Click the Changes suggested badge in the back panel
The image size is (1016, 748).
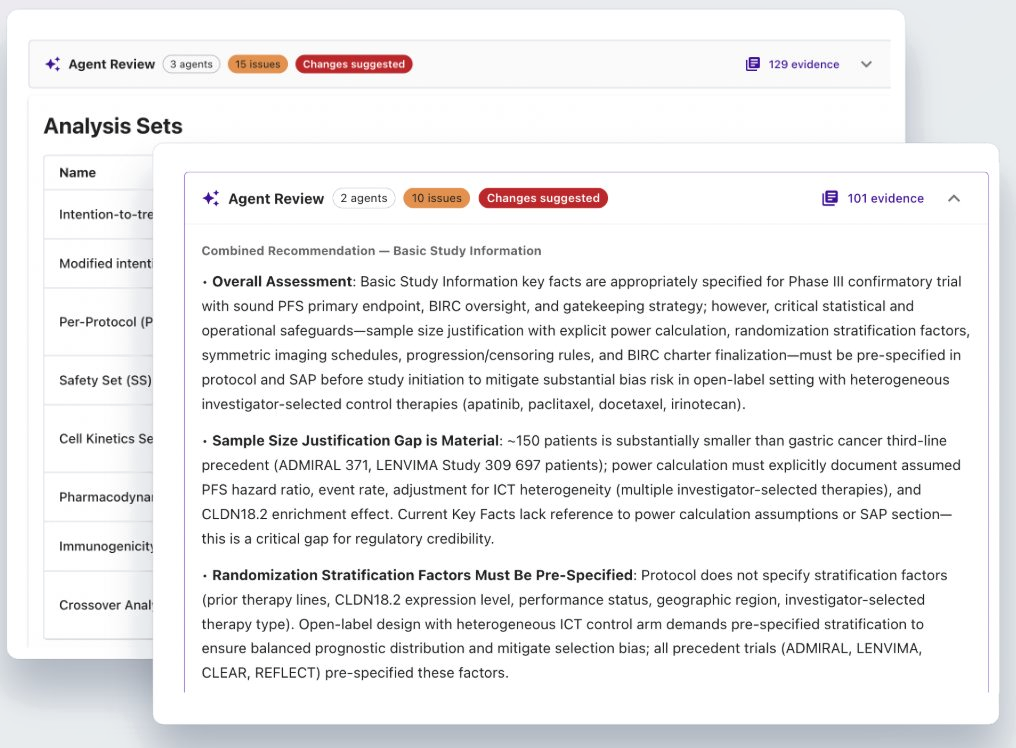[x=354, y=64]
